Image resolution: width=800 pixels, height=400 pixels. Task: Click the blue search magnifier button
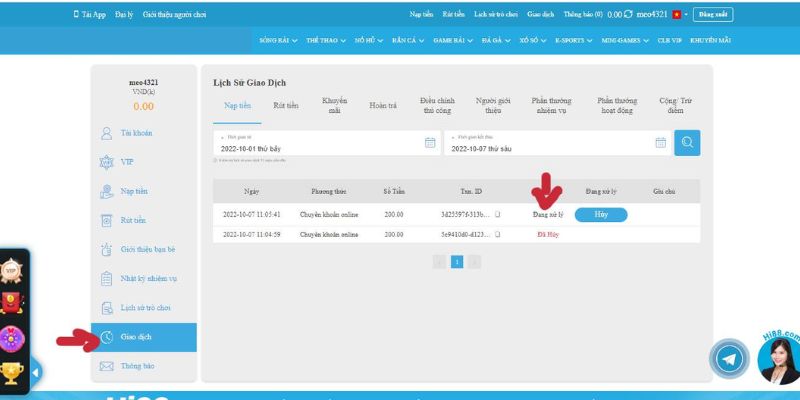[687, 143]
